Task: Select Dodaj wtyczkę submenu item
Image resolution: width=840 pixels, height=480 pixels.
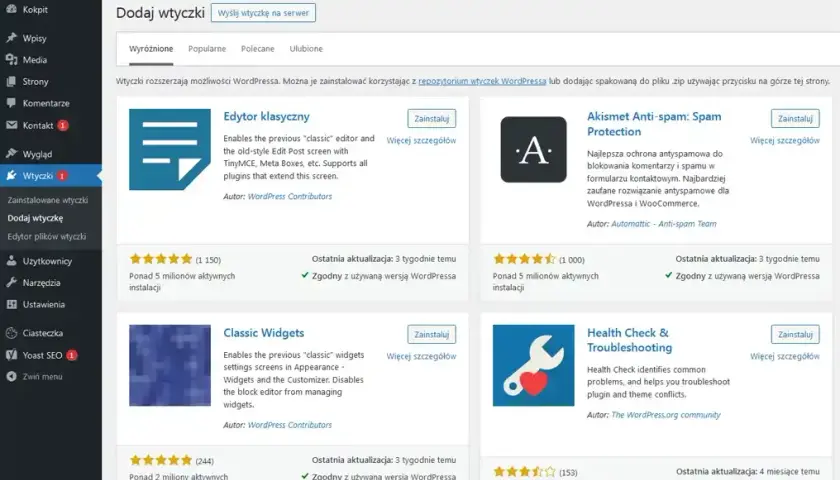Action: point(35,218)
